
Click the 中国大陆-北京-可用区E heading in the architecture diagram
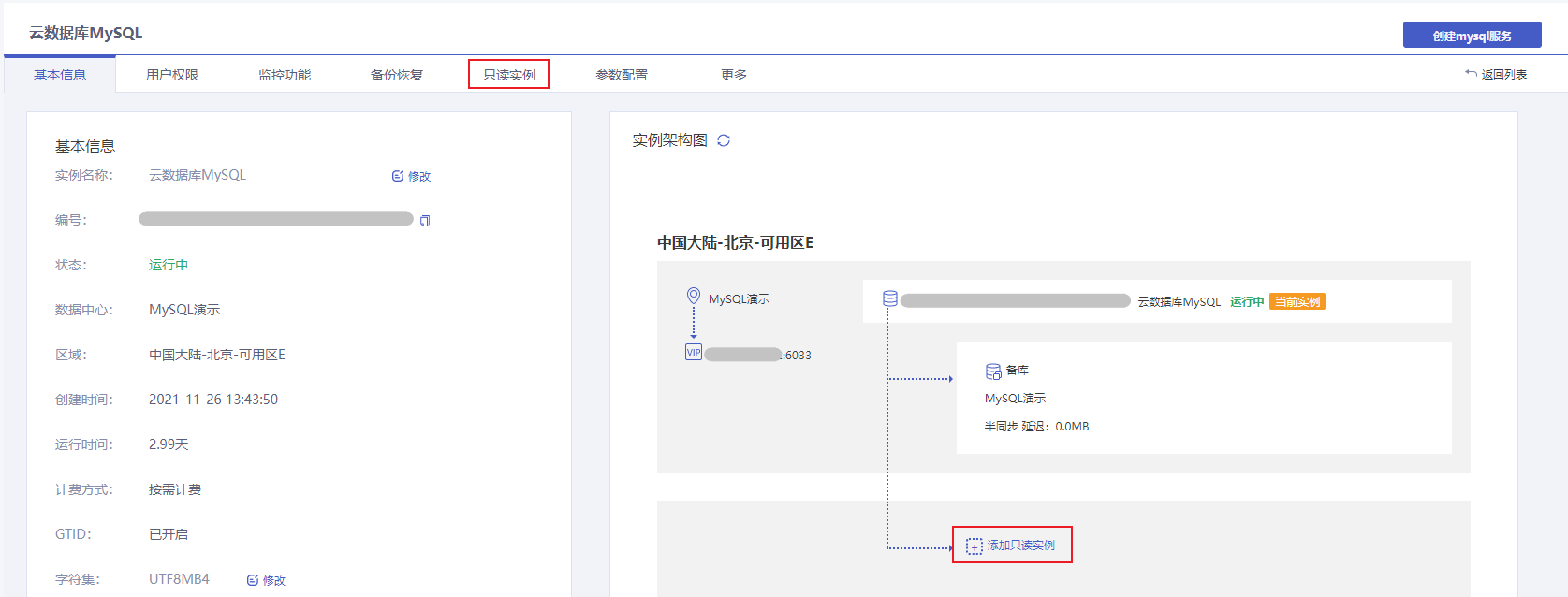point(735,242)
